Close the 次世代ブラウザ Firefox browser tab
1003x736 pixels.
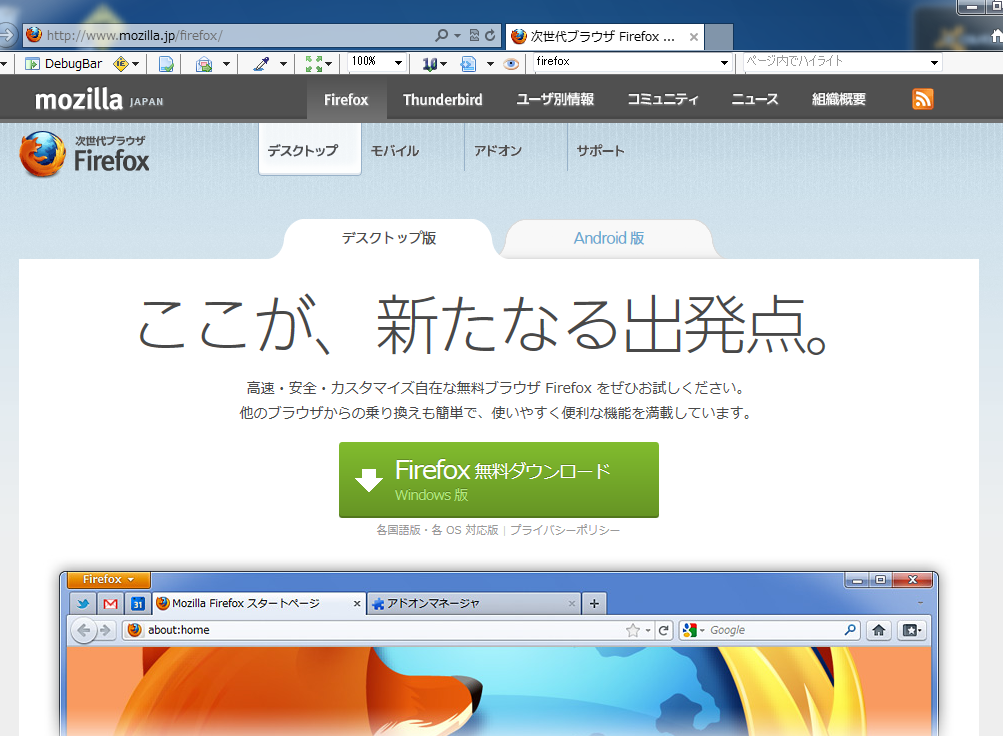pyautogui.click(x=694, y=37)
